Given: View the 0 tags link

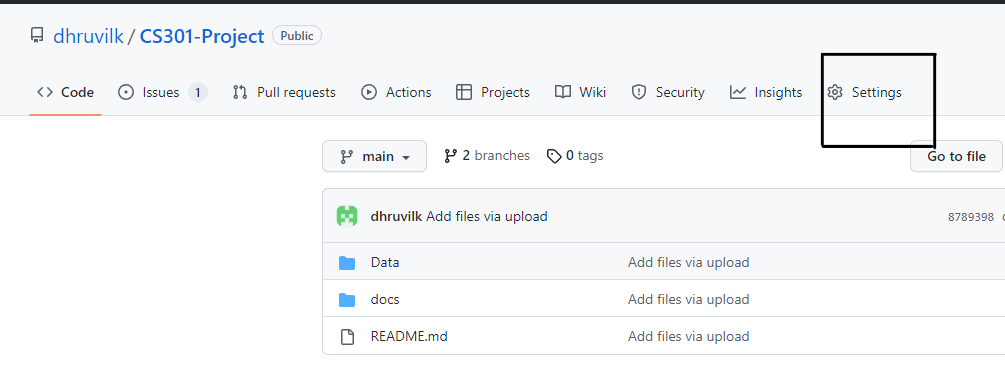Looking at the screenshot, I should [575, 156].
